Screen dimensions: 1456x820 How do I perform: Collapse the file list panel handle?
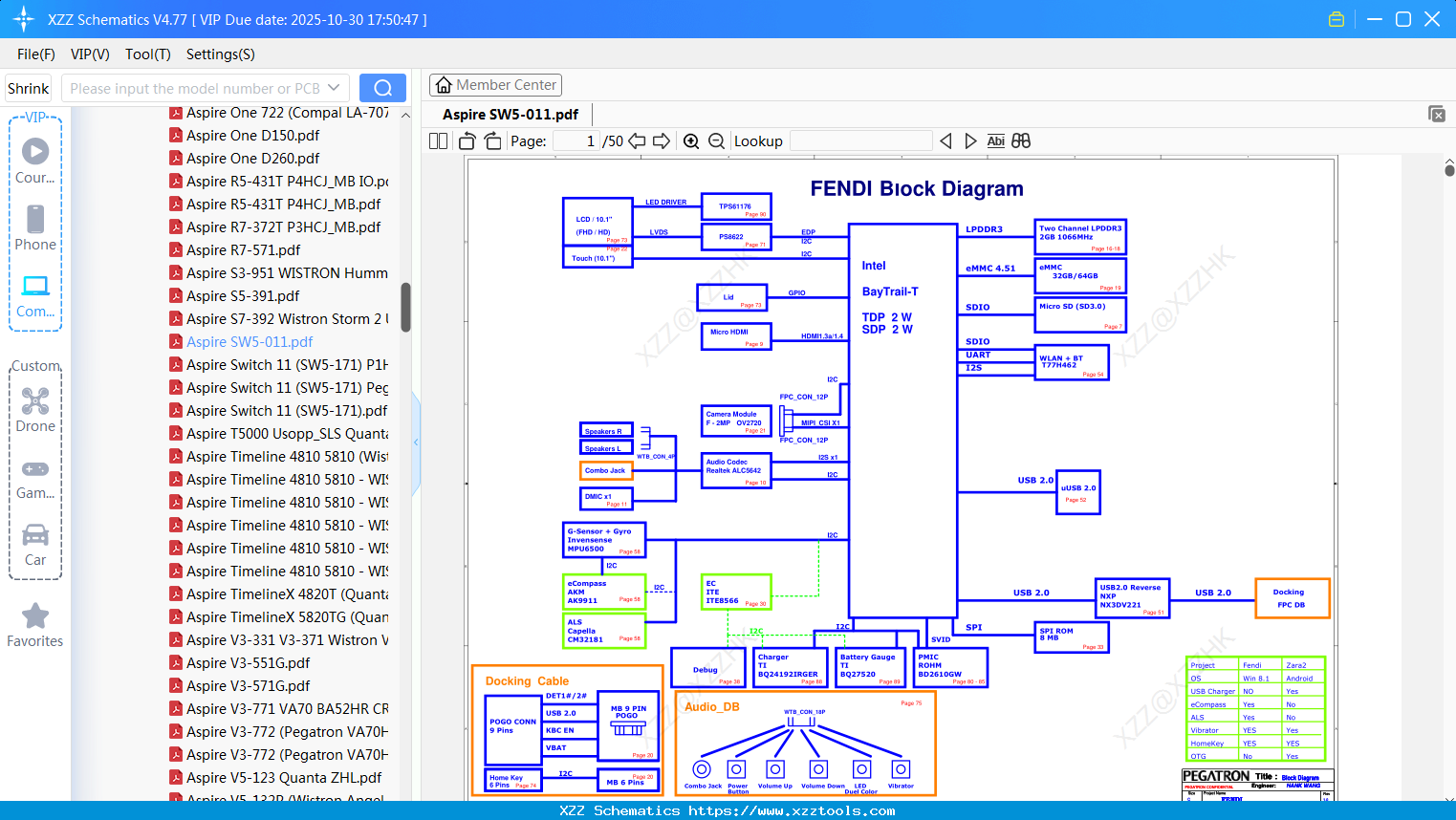point(416,442)
